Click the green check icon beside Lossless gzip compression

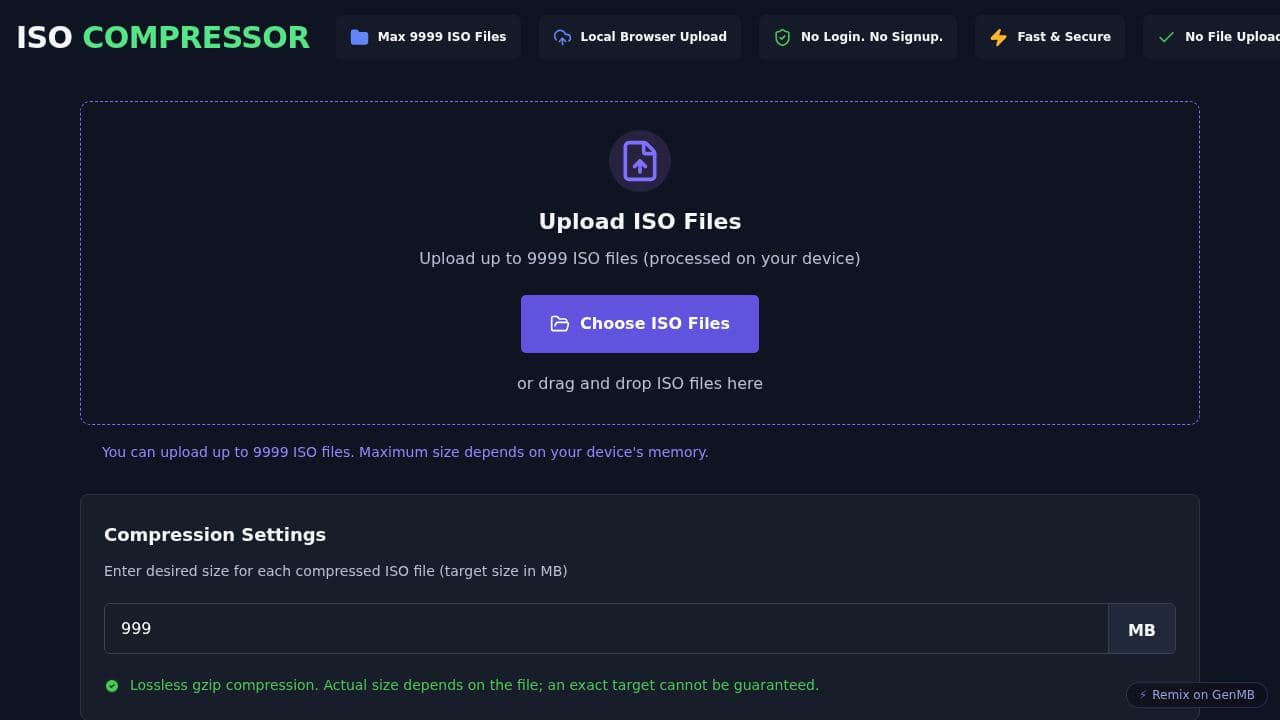[112, 686]
